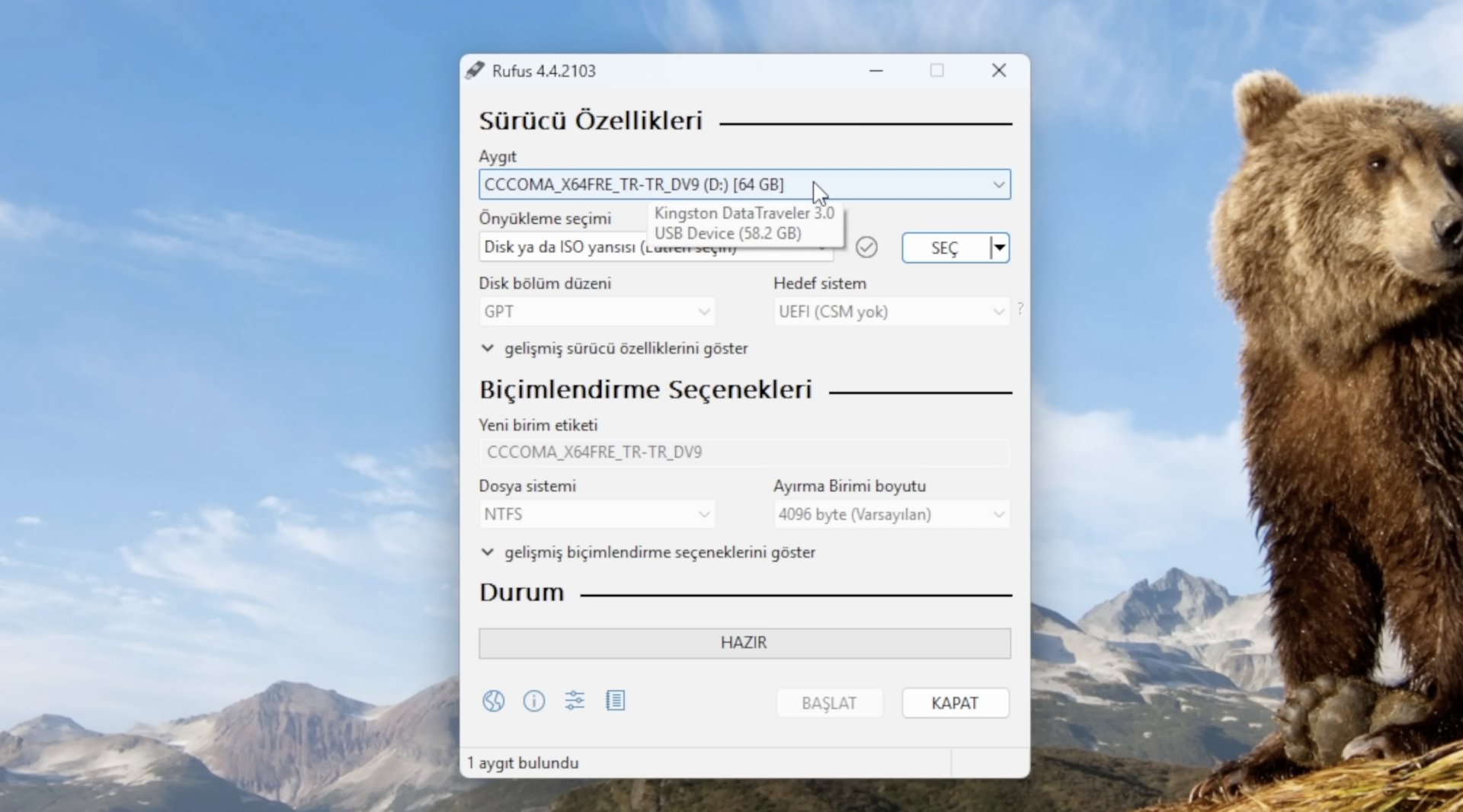Open Rufus settings via the sliders icon

click(x=575, y=701)
